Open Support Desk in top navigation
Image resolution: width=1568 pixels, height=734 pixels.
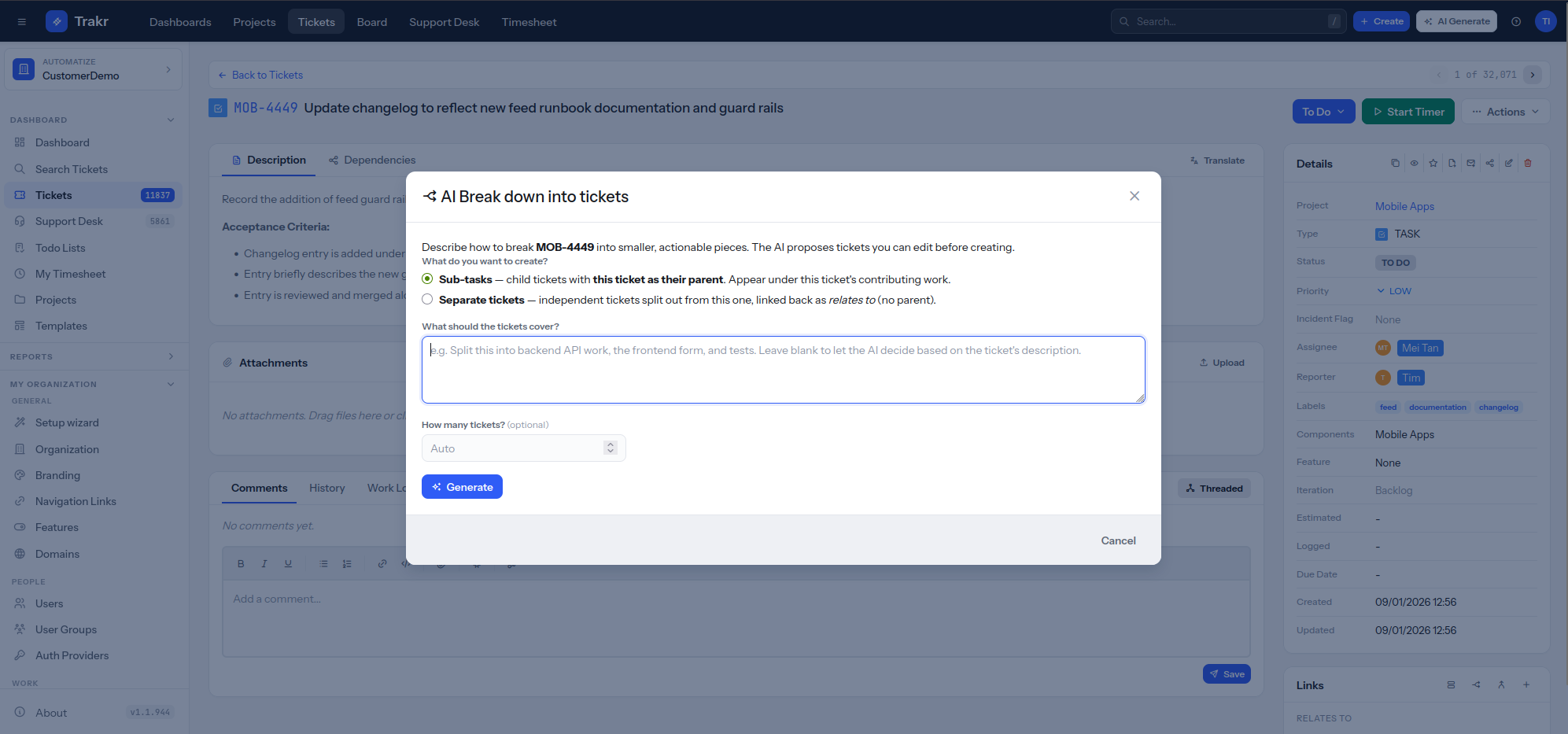click(444, 22)
